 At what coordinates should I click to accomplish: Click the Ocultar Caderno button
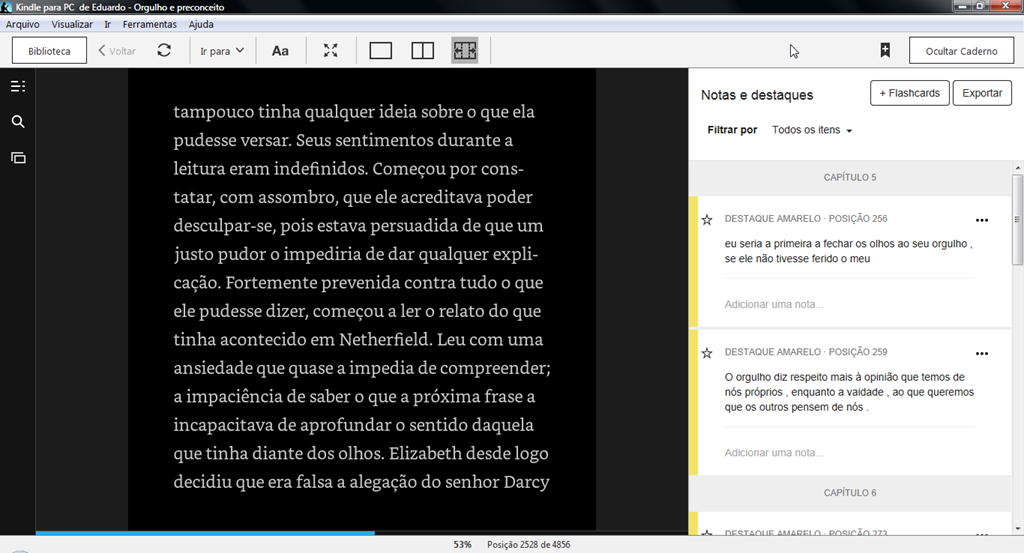click(x=961, y=51)
